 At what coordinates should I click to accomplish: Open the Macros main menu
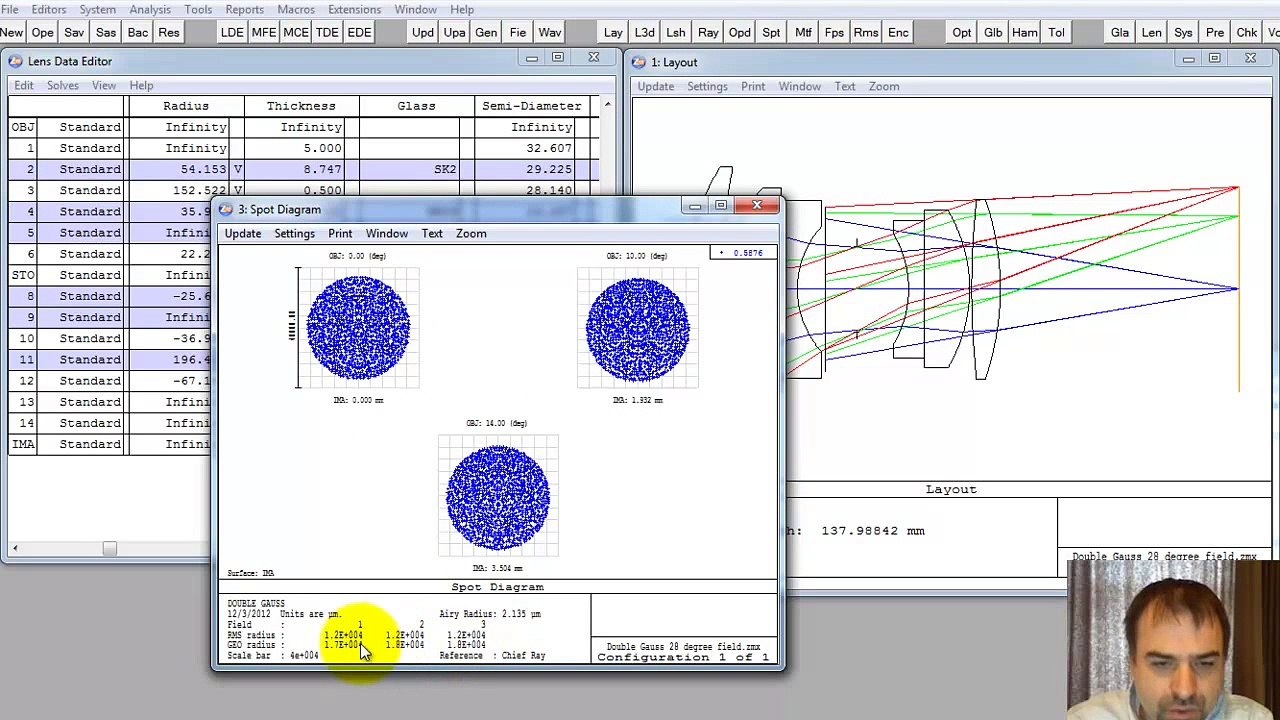point(296,9)
